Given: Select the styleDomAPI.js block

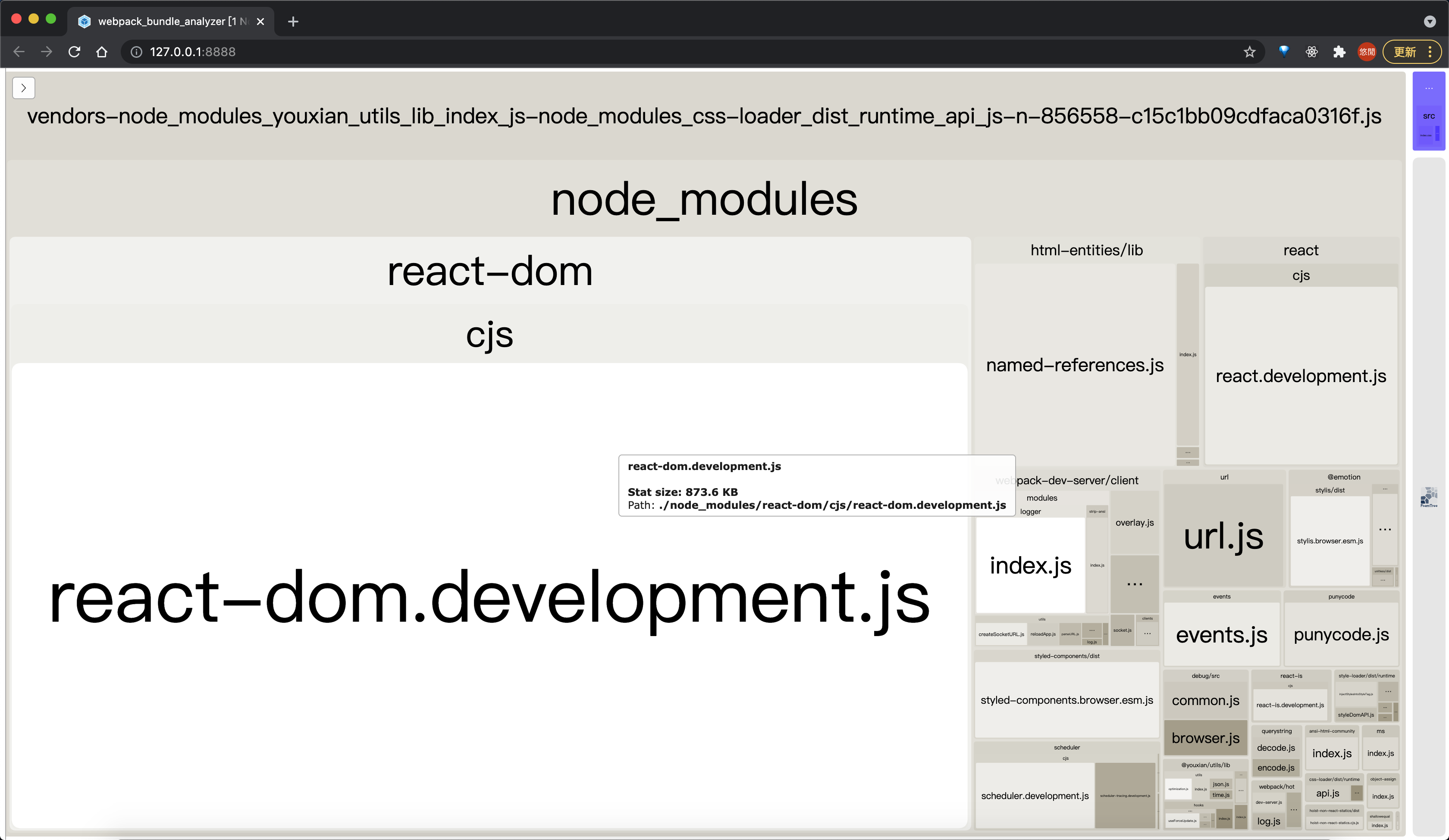Looking at the screenshot, I should (x=1355, y=715).
